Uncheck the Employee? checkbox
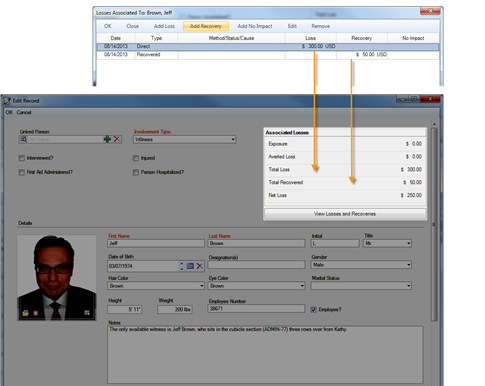 [x=313, y=310]
